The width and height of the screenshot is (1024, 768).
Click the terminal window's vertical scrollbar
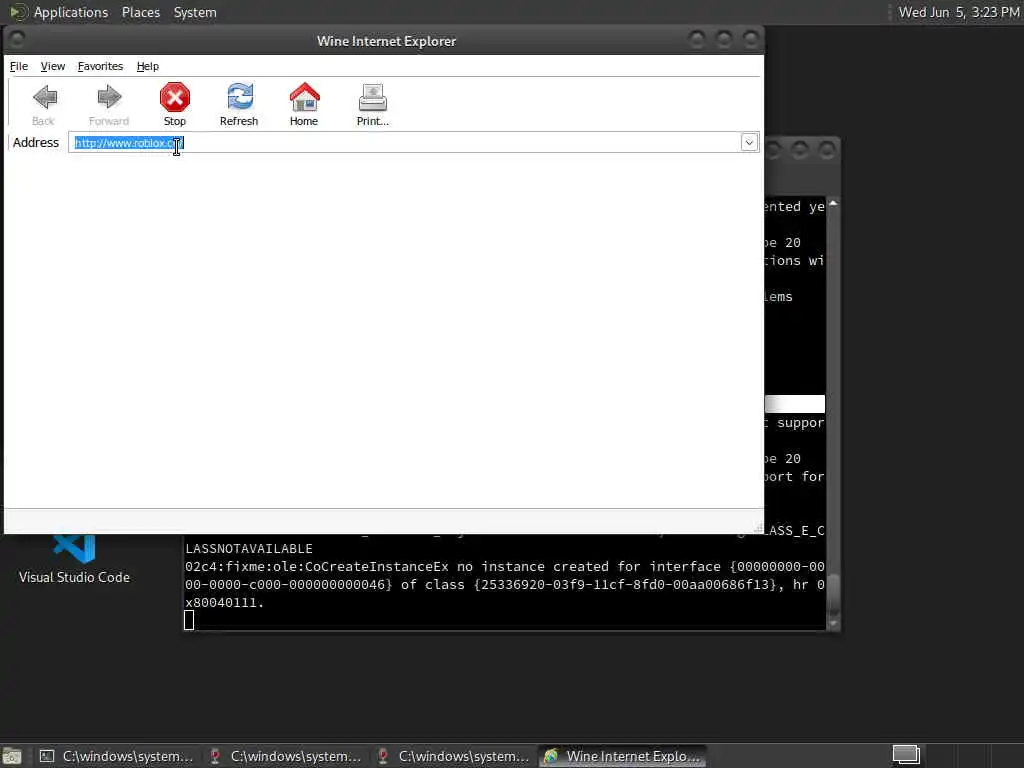[833, 413]
